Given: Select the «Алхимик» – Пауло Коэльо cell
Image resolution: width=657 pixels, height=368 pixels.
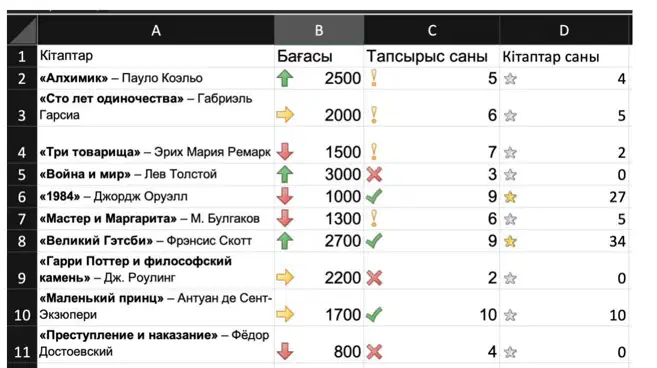Looking at the screenshot, I should [x=156, y=78].
